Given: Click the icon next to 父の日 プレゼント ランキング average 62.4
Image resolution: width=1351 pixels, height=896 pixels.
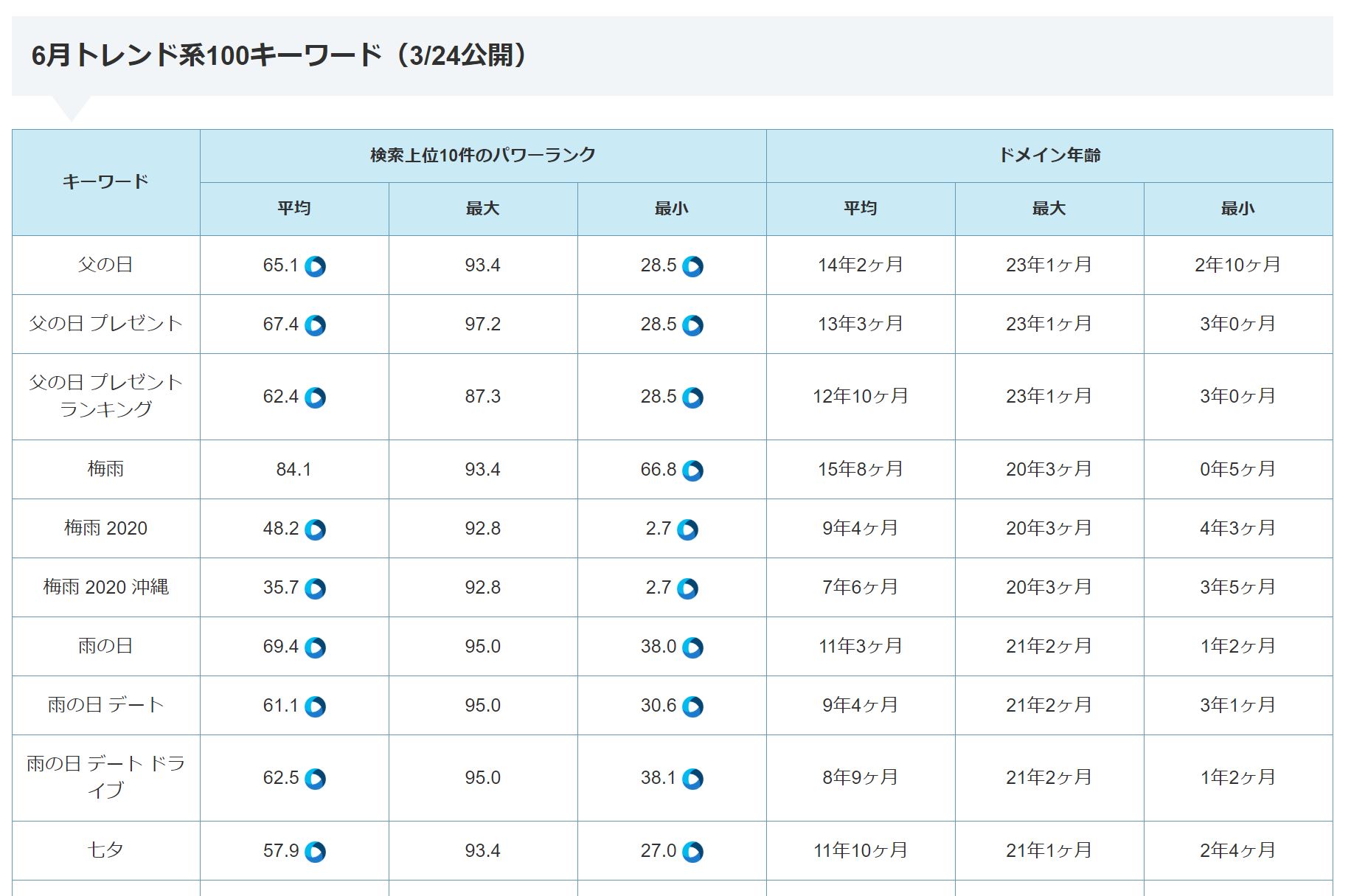Looking at the screenshot, I should [315, 397].
